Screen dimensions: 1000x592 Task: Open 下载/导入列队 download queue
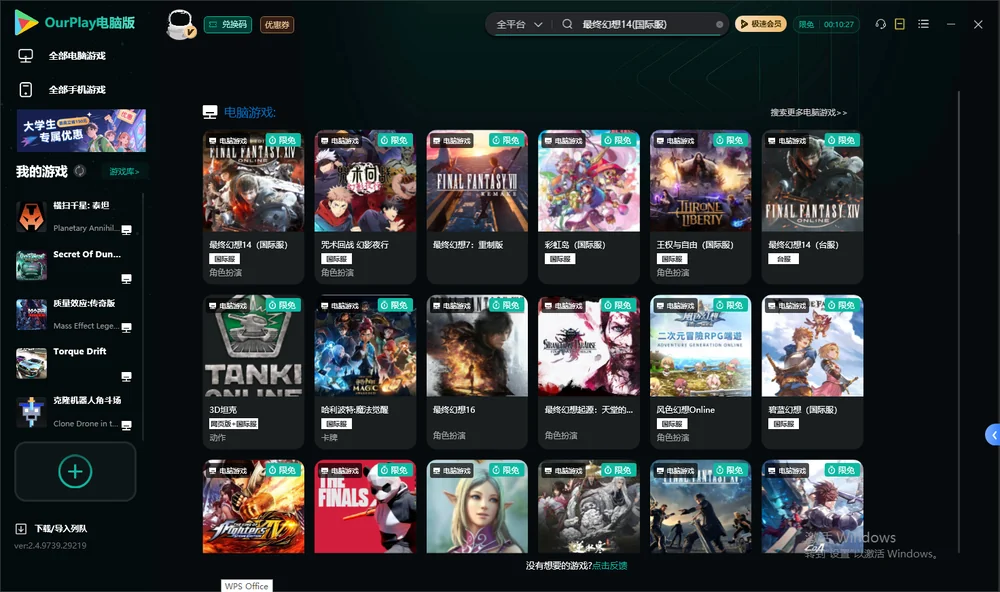[52, 529]
